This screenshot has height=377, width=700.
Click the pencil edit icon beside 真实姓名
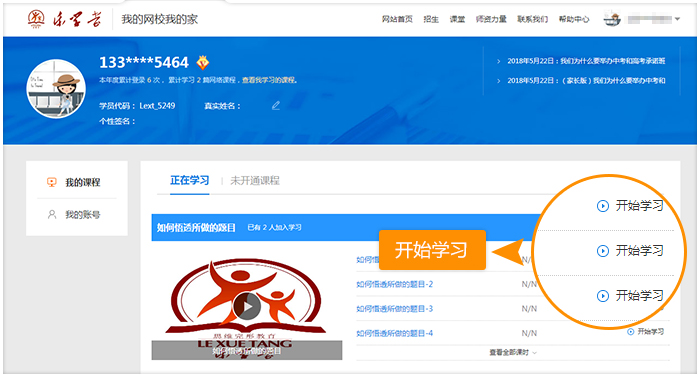pos(276,105)
